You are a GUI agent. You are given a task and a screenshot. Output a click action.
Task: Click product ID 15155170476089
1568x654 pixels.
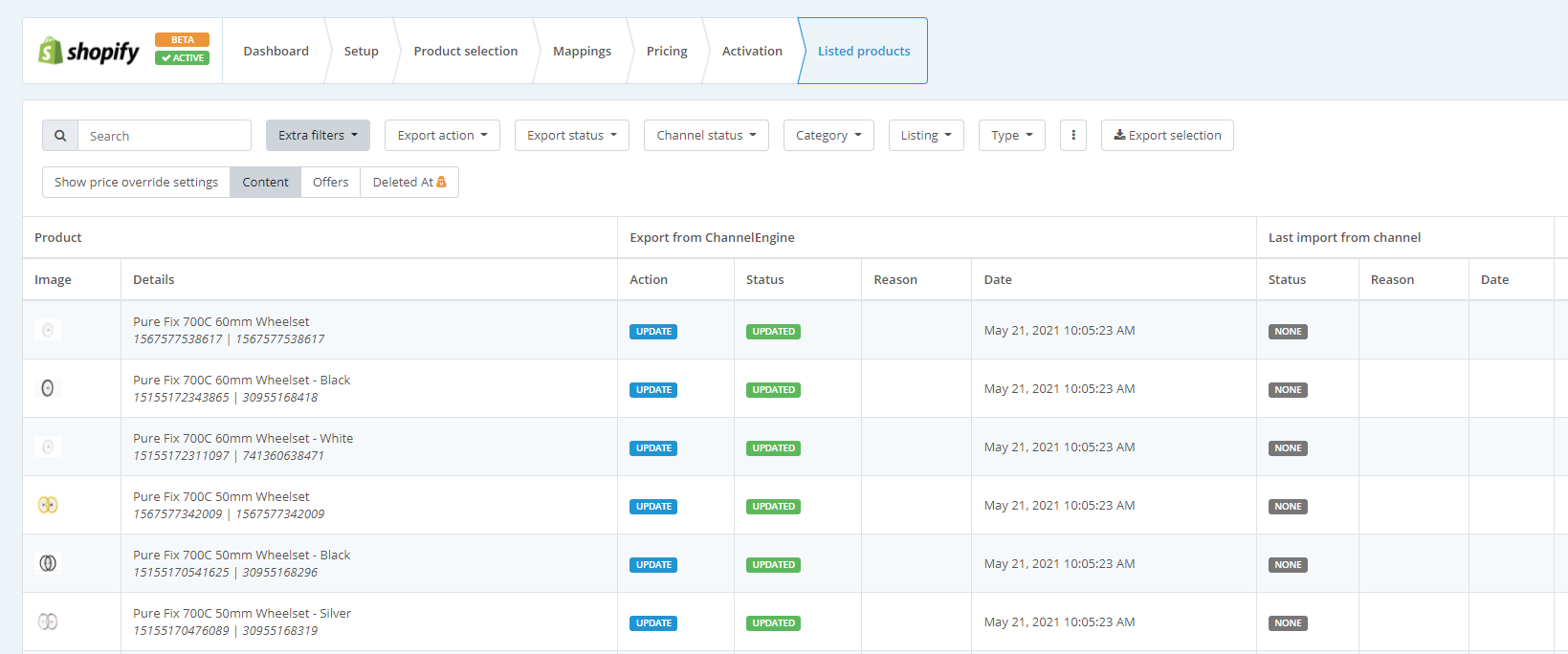[x=181, y=630]
